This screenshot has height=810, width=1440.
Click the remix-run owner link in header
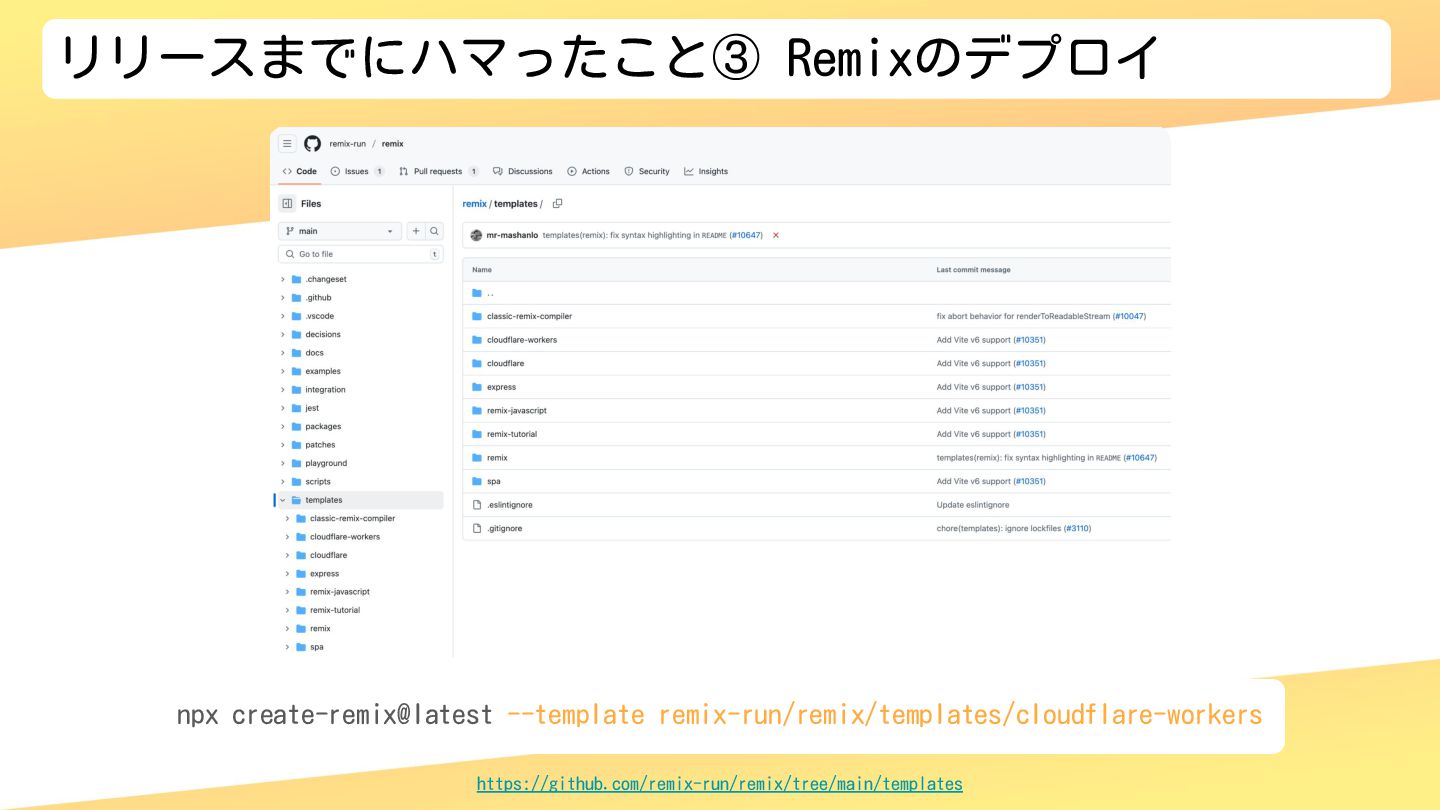pos(348,144)
